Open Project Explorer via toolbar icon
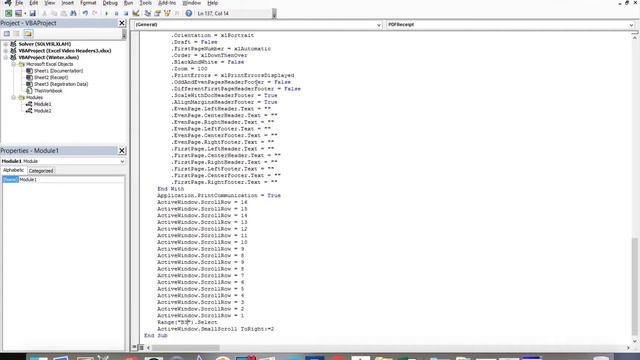The width and height of the screenshot is (640, 360). [148, 13]
